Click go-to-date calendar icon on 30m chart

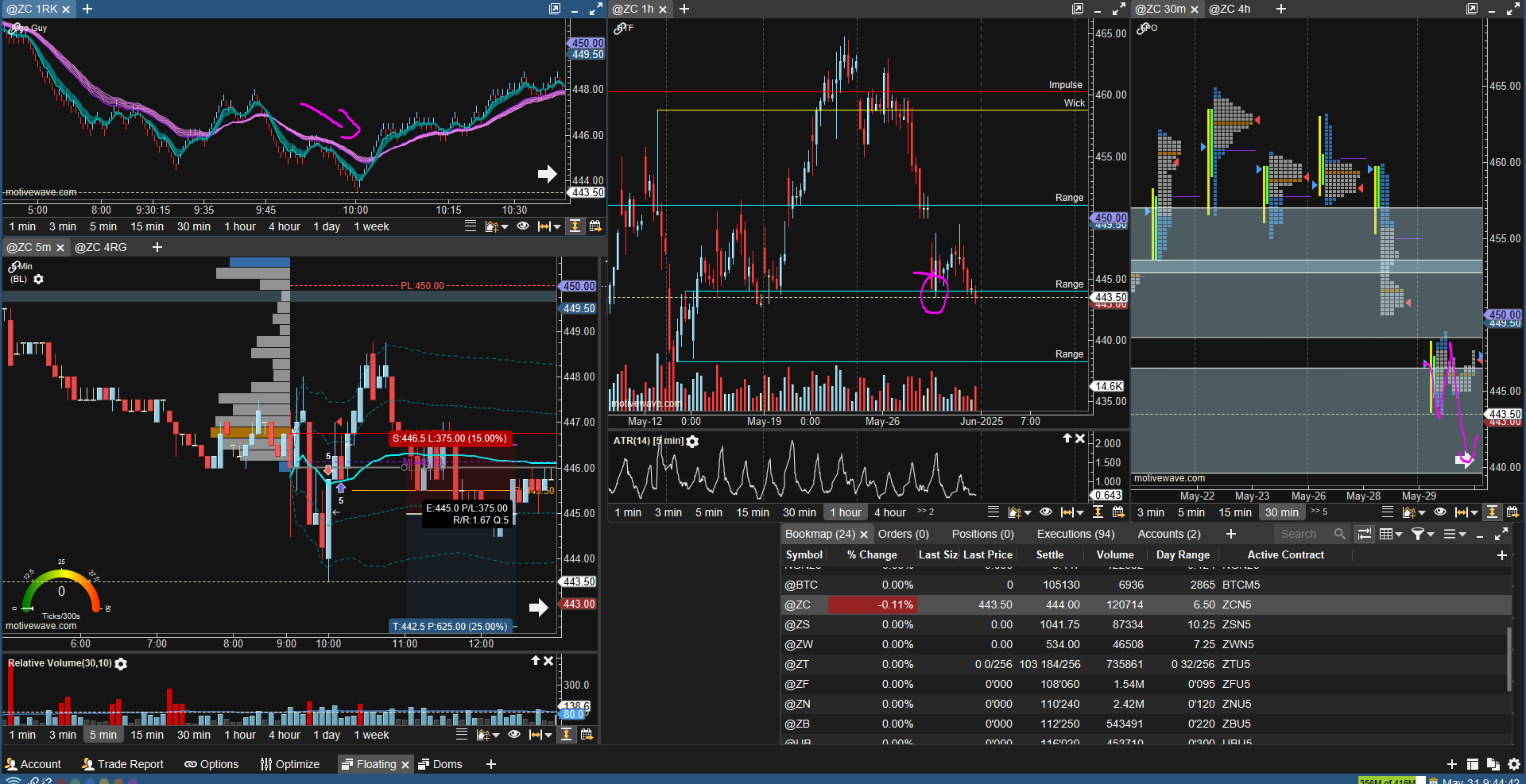[x=1512, y=512]
